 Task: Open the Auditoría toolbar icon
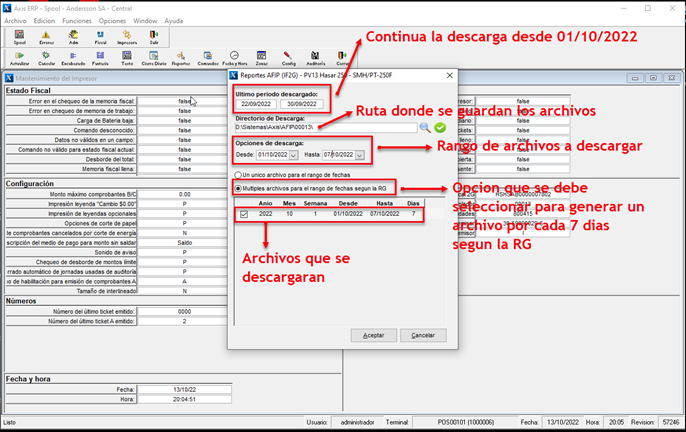316,58
